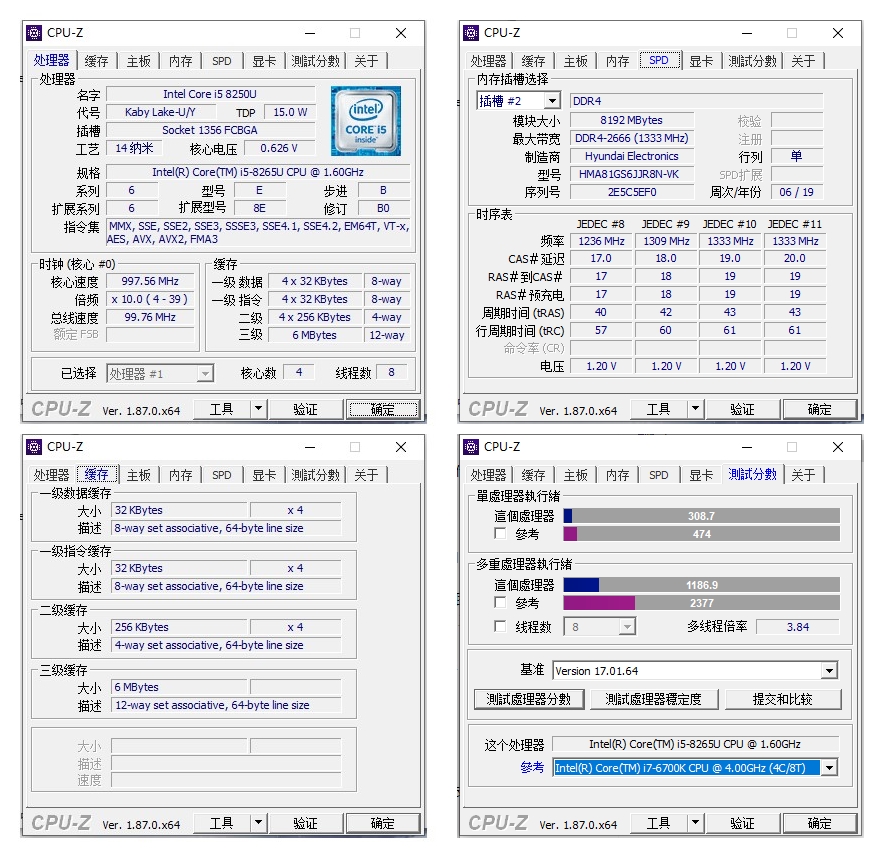884x858 pixels.
Task: Click the 核心电压 value 0.626 V
Action: tap(279, 148)
